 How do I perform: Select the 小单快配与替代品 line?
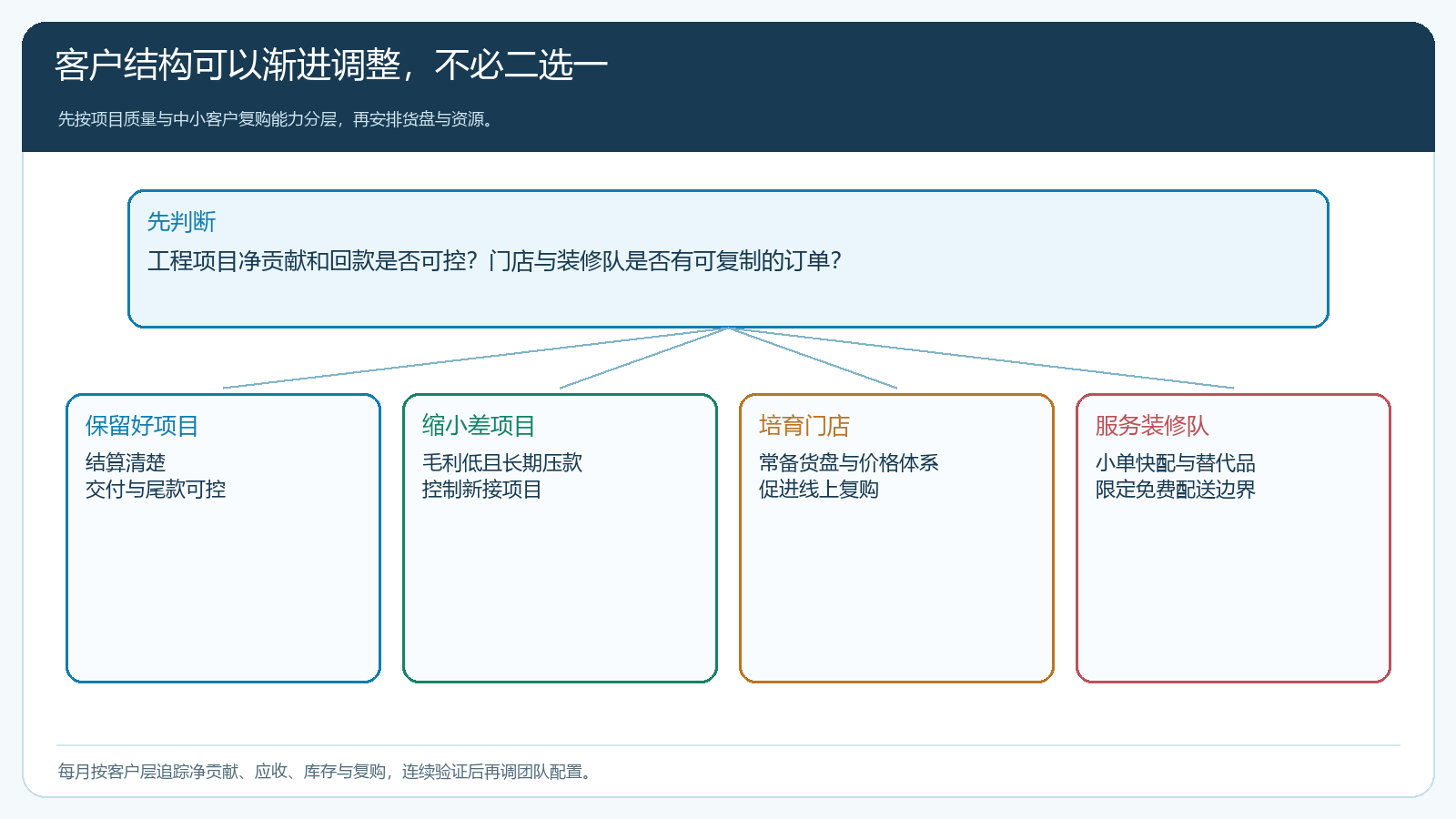coord(1176,462)
